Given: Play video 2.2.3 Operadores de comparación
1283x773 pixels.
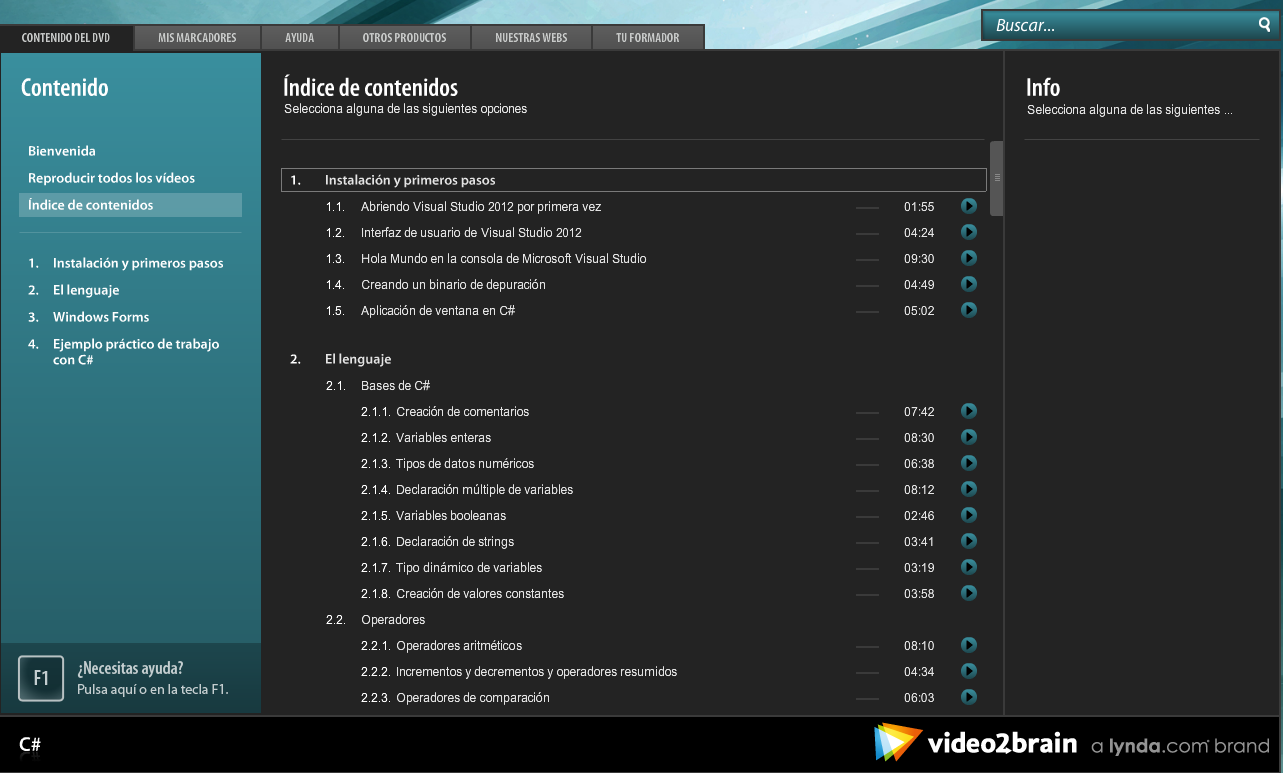Looking at the screenshot, I should [968, 697].
